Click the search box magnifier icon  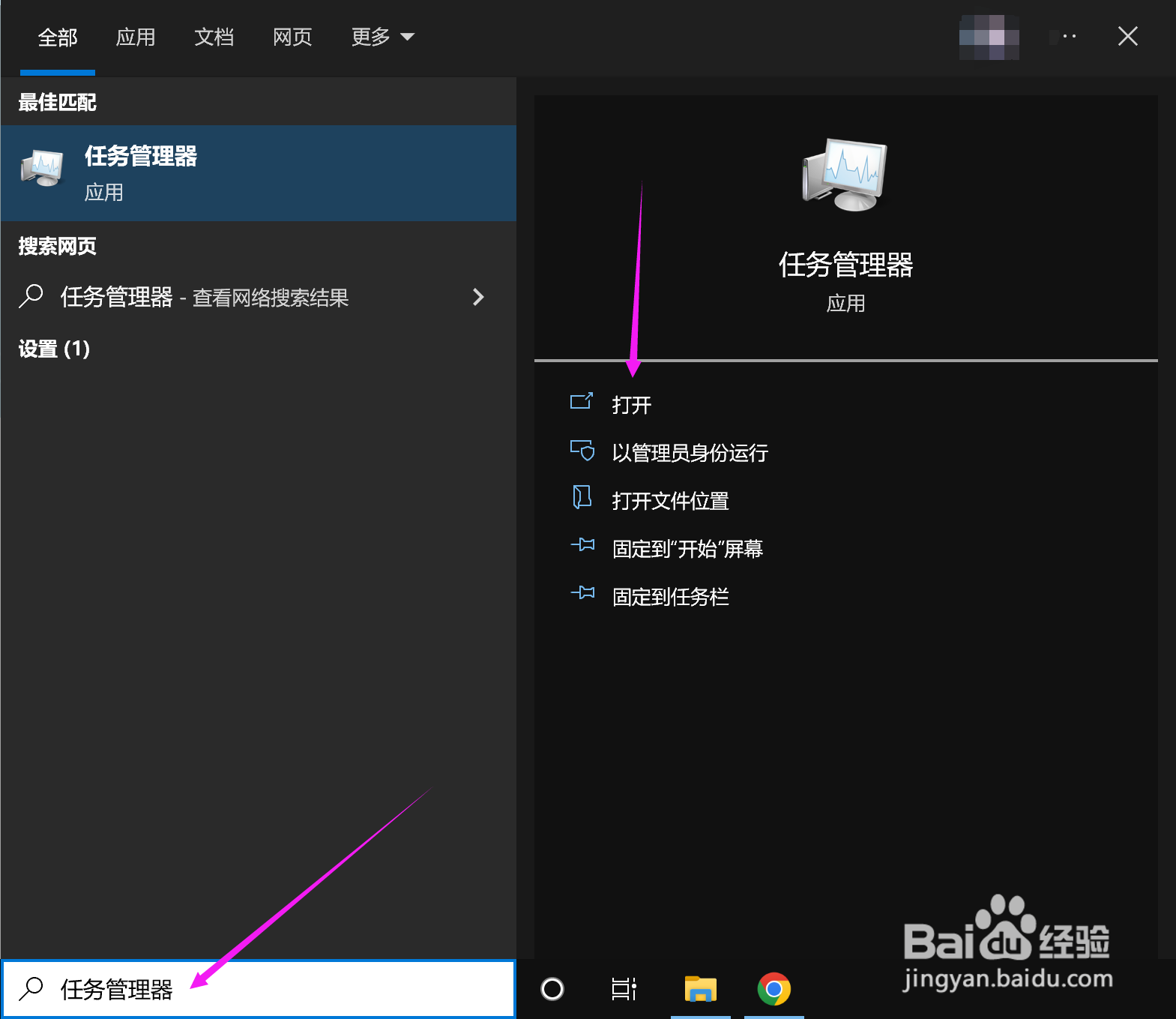tap(31, 989)
